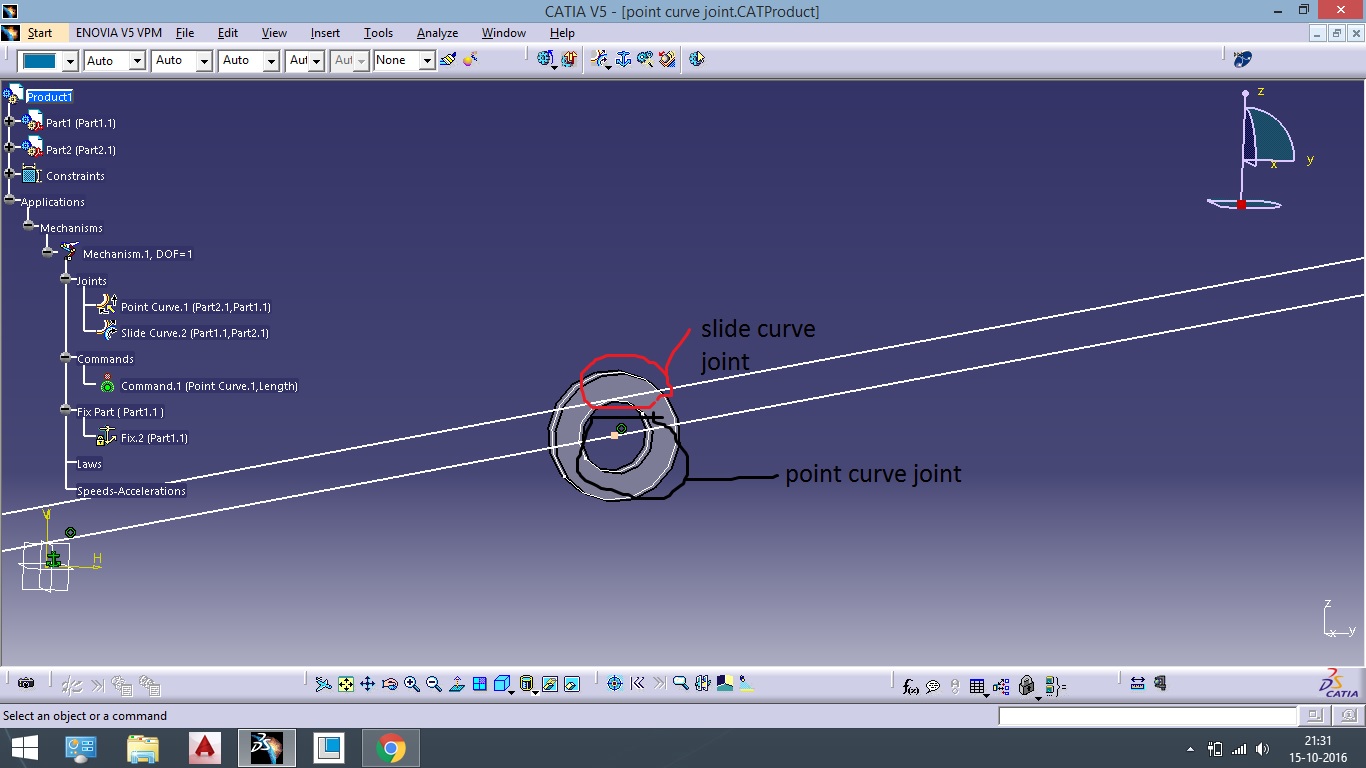1366x768 pixels.
Task: Select the Fly Mode airplane icon
Action: point(324,684)
